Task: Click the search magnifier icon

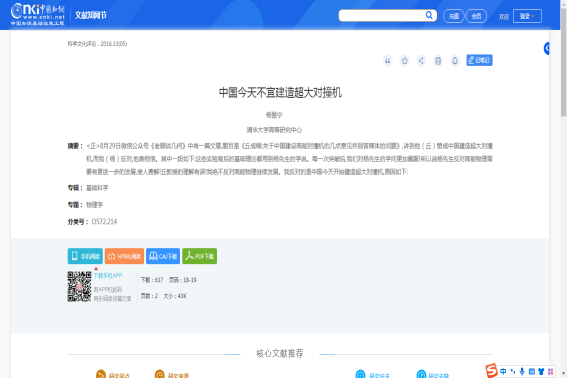Action: point(429,15)
